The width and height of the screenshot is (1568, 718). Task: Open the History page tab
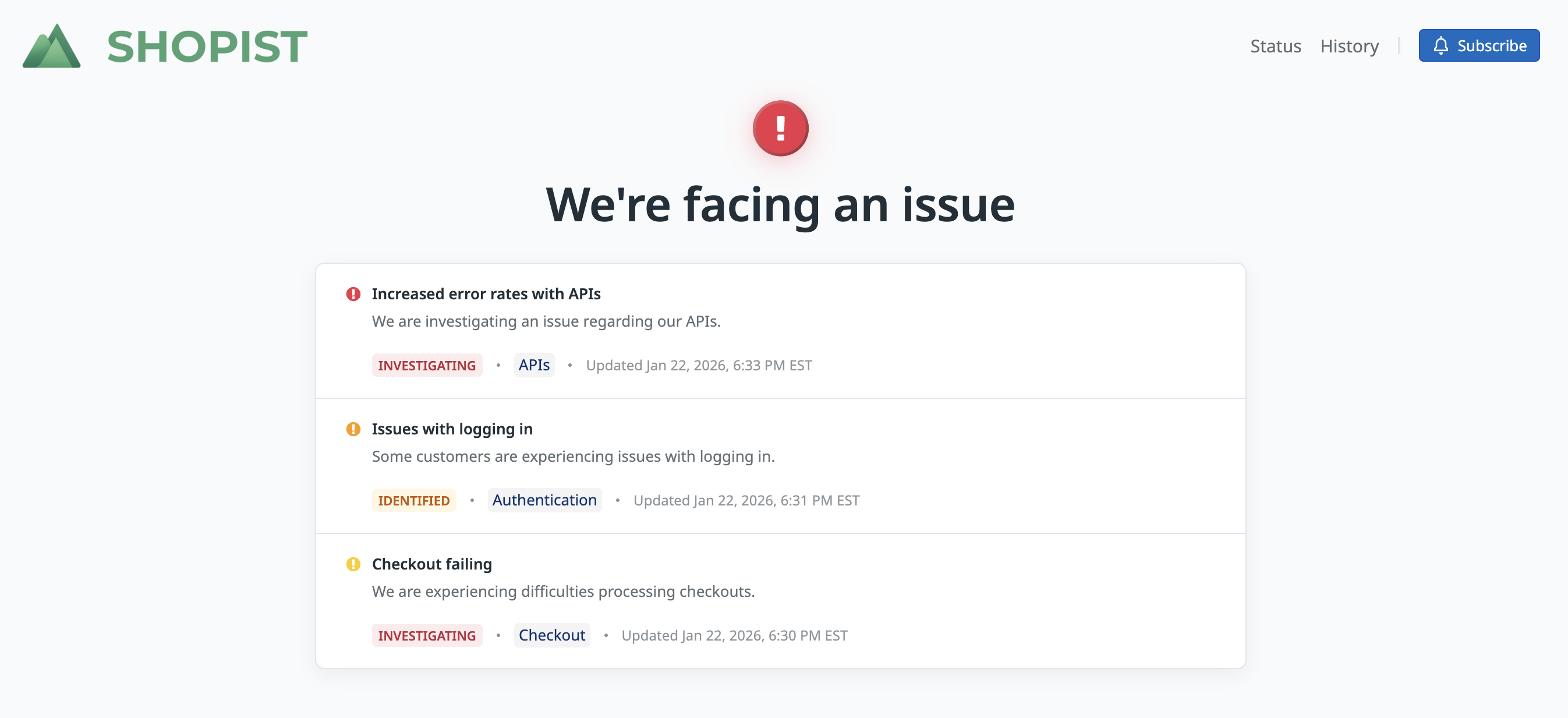1349,46
